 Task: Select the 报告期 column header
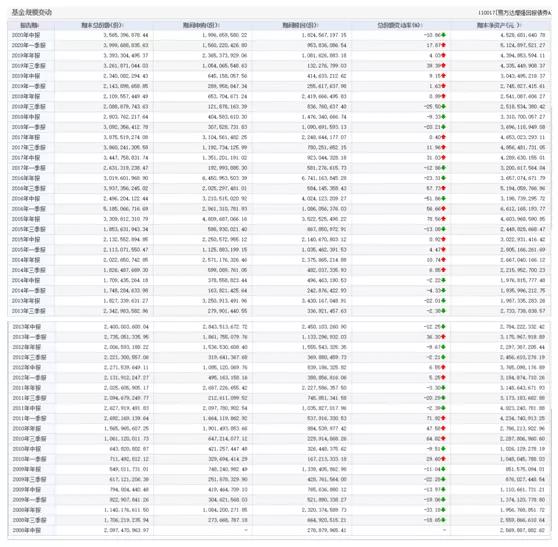click(x=29, y=25)
